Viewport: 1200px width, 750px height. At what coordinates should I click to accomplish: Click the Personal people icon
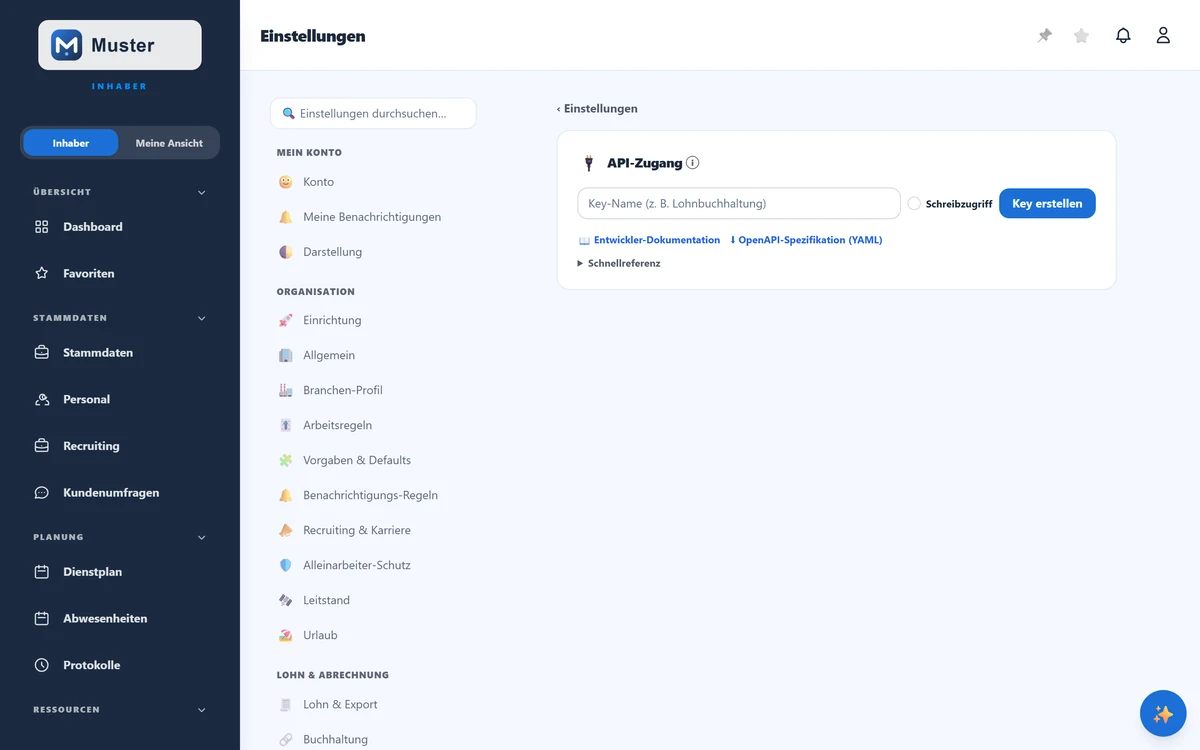point(42,399)
